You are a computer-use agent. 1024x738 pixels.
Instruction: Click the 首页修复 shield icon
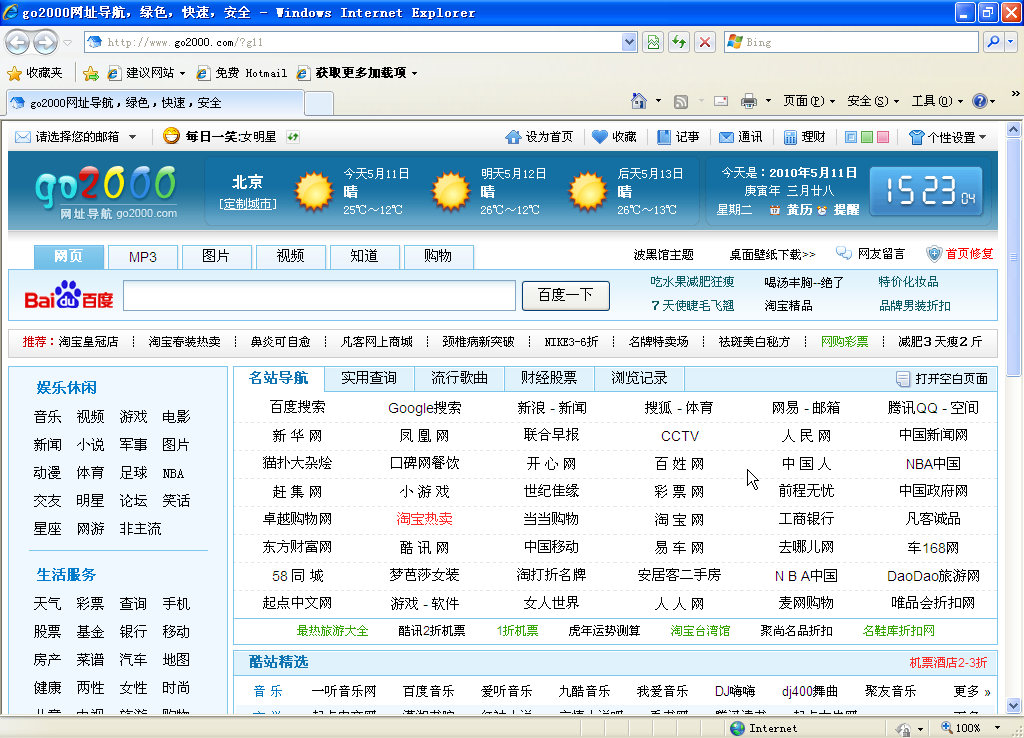934,254
